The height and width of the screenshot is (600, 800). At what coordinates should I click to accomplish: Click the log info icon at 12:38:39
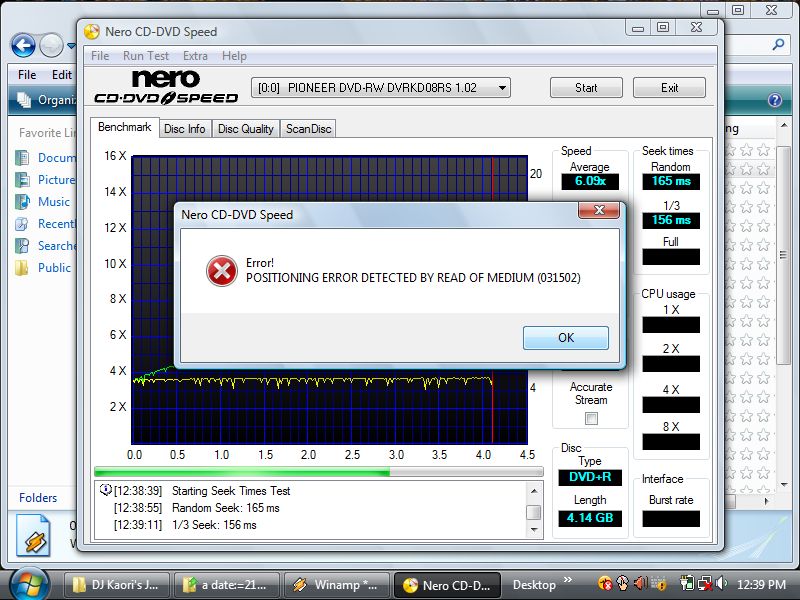click(105, 490)
